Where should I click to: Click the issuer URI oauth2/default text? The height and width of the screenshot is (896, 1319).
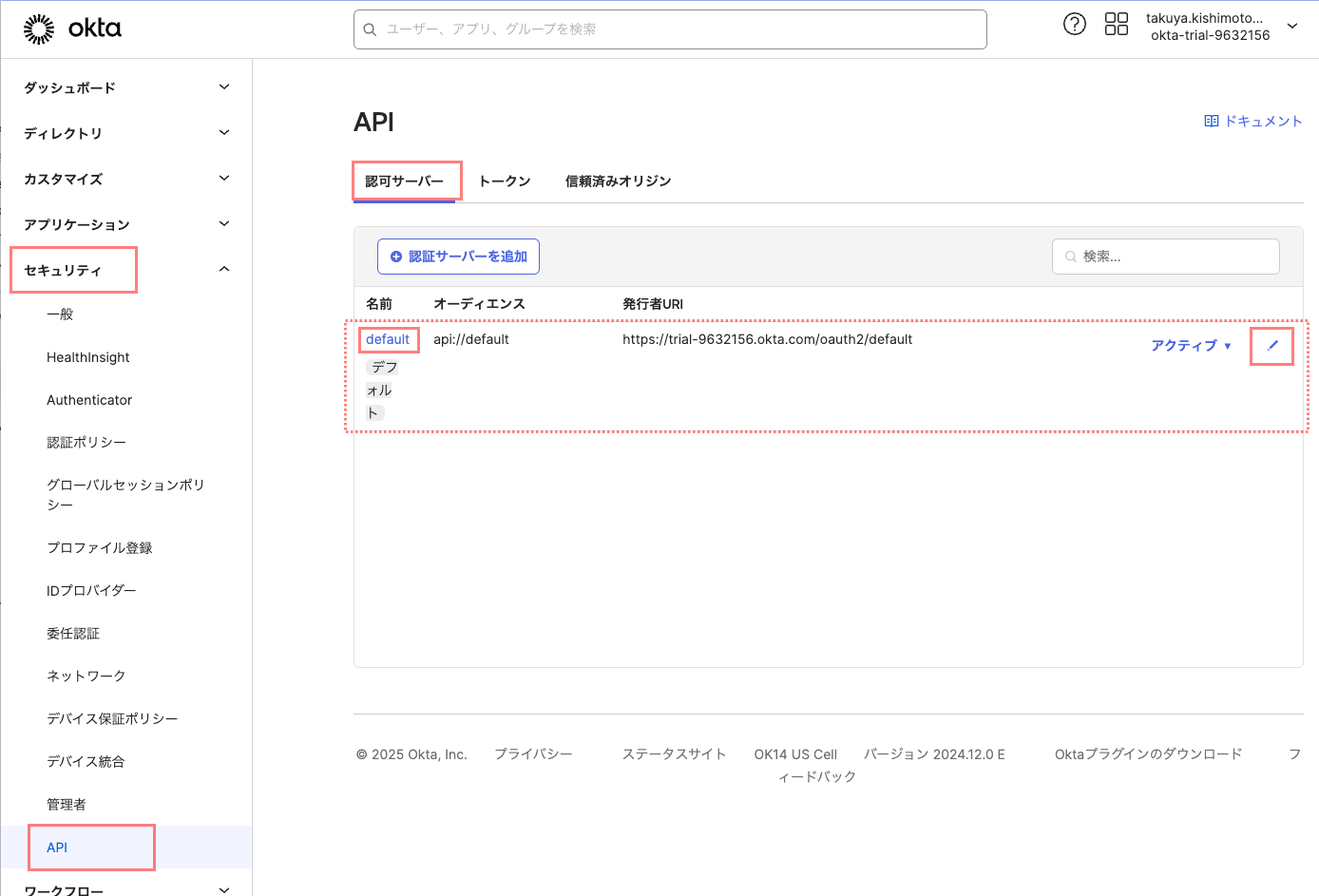767,339
